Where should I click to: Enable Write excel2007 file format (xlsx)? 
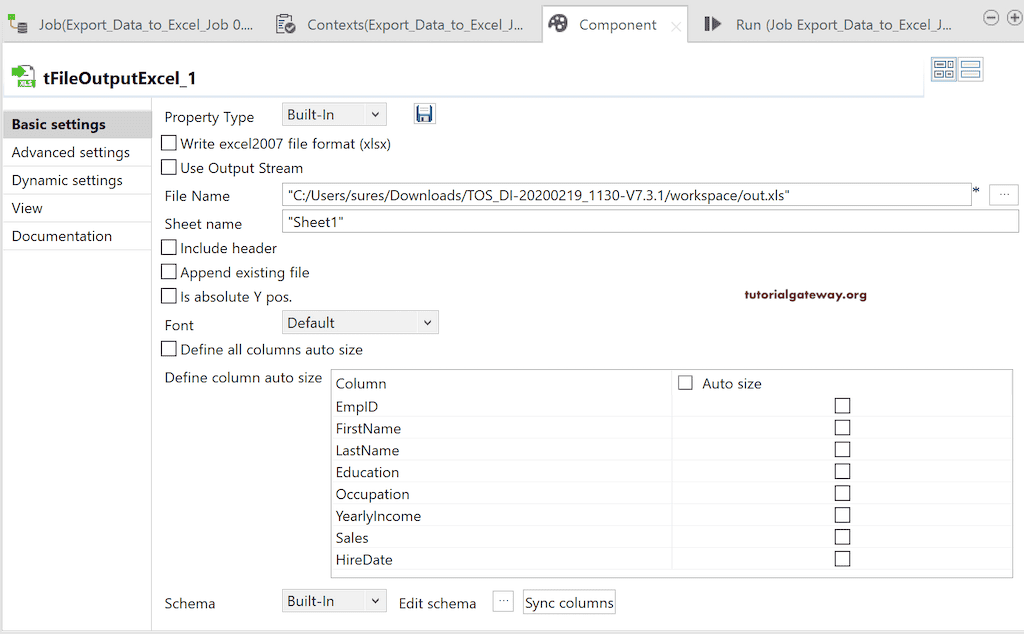pyautogui.click(x=169, y=142)
